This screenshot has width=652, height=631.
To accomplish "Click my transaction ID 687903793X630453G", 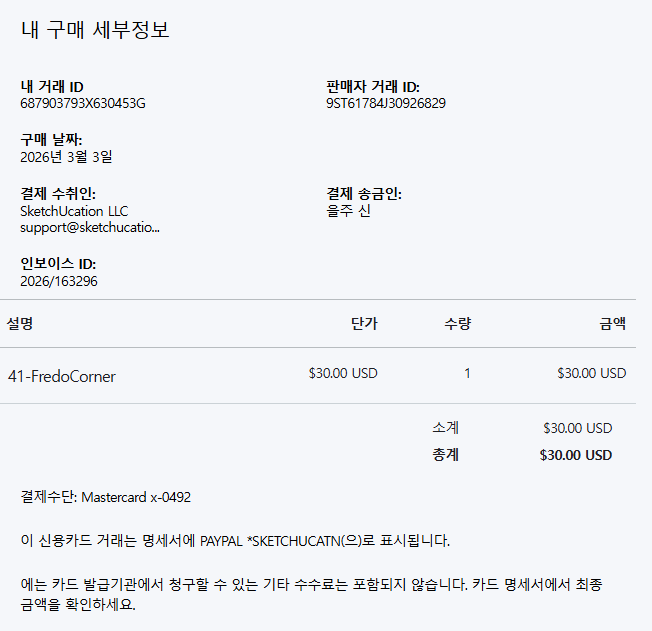I will 83,103.
